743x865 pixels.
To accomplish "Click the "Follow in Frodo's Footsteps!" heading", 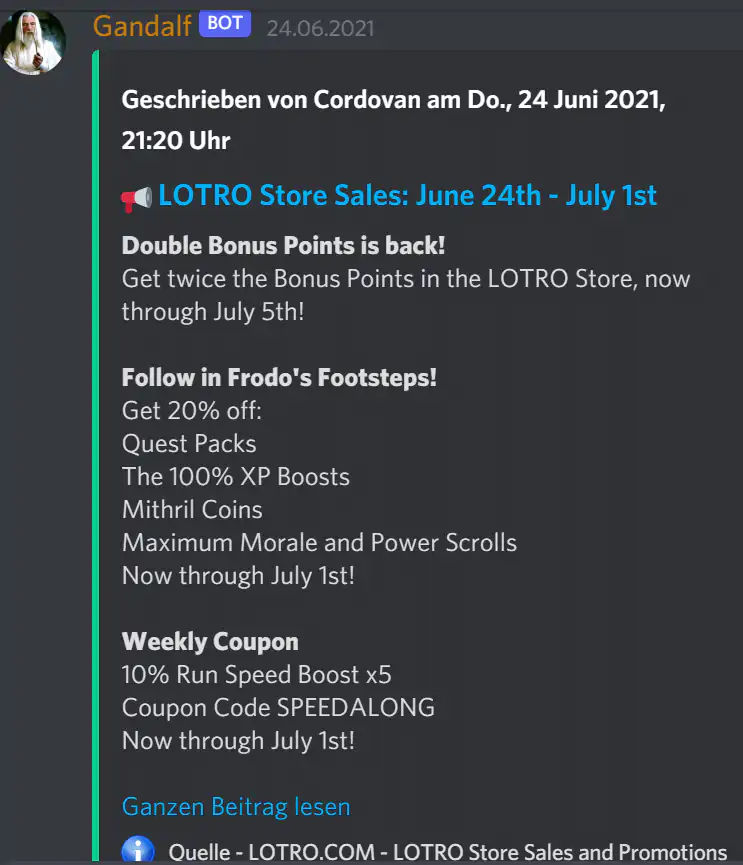I will [278, 377].
